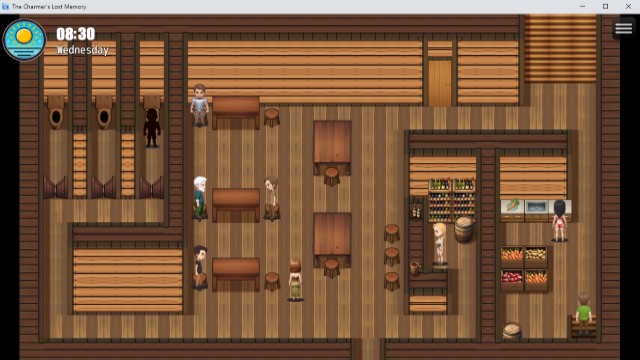Click the barrel beside the wine shelf
The height and width of the screenshot is (360, 640).
[x=464, y=230]
